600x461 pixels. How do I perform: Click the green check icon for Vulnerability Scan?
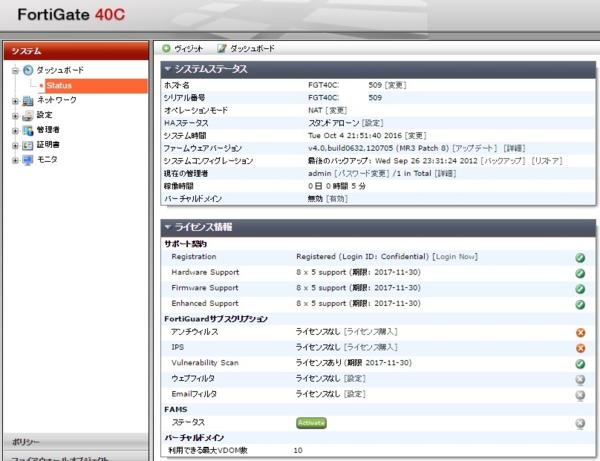tap(580, 364)
